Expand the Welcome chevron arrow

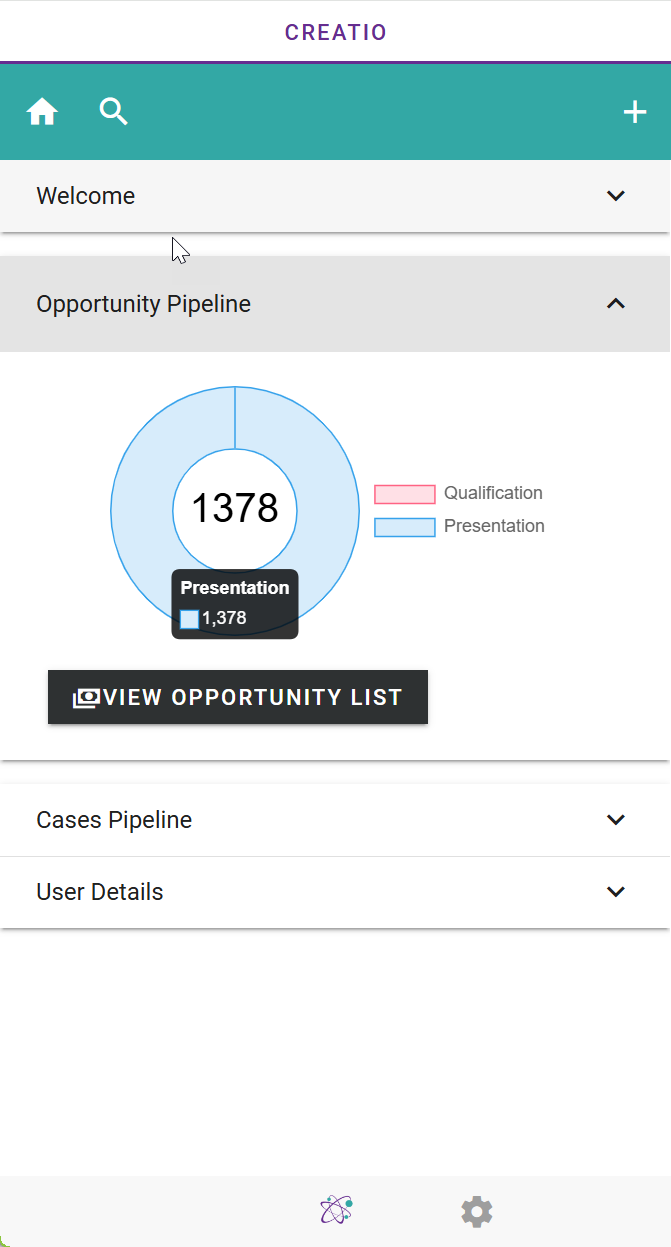click(x=616, y=196)
